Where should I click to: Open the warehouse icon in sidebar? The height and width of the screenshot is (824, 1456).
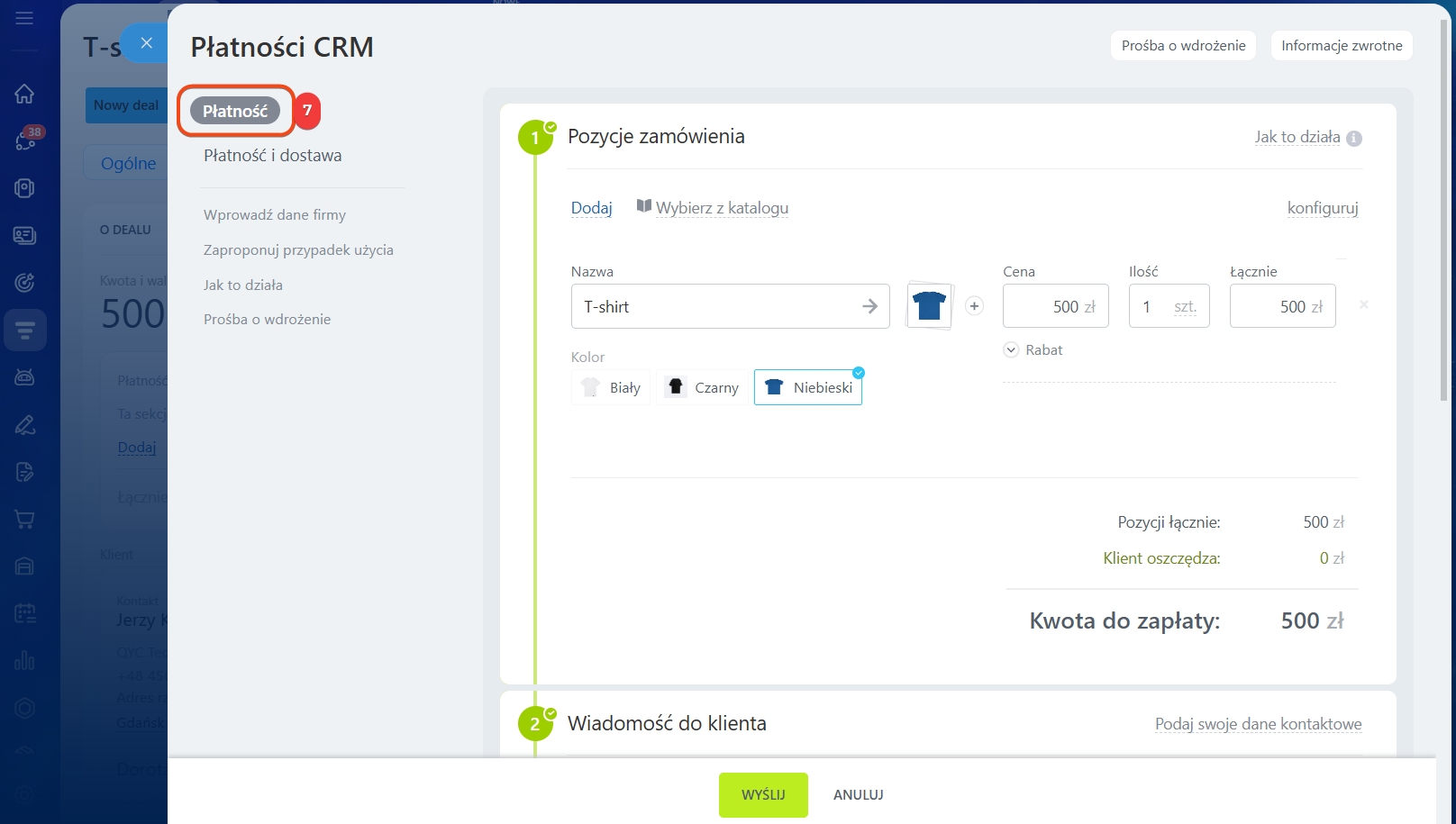click(x=24, y=566)
